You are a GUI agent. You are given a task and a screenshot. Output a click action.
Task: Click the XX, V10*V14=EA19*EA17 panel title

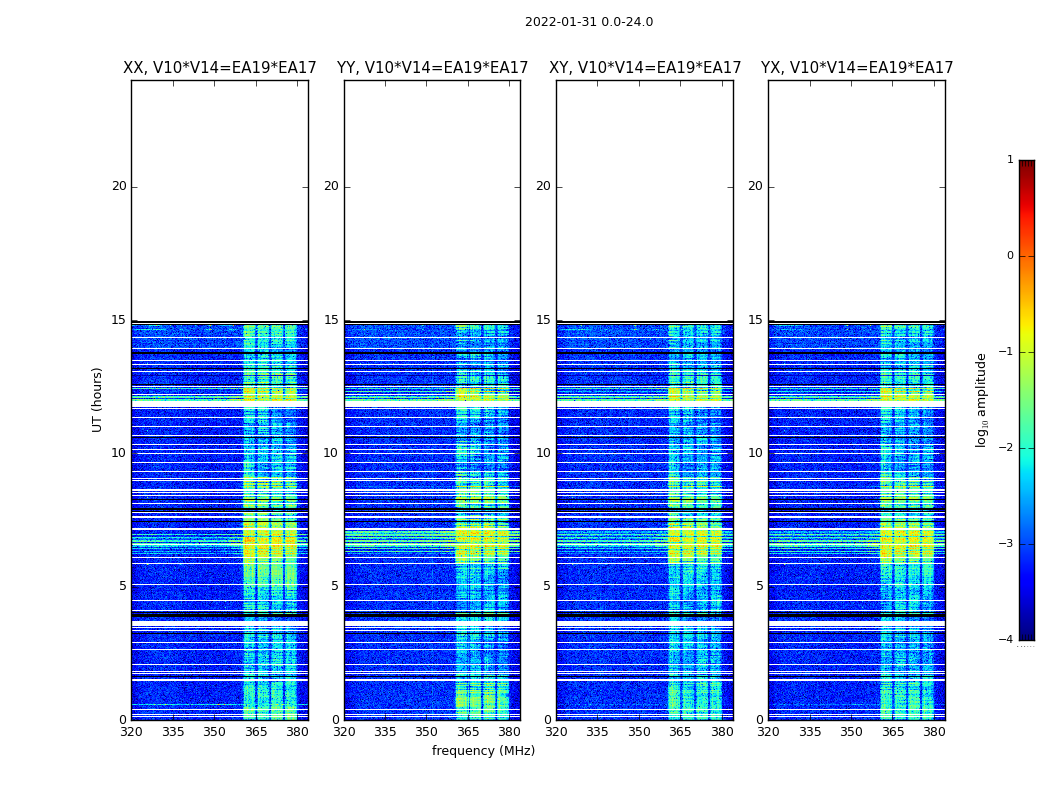pos(220,68)
